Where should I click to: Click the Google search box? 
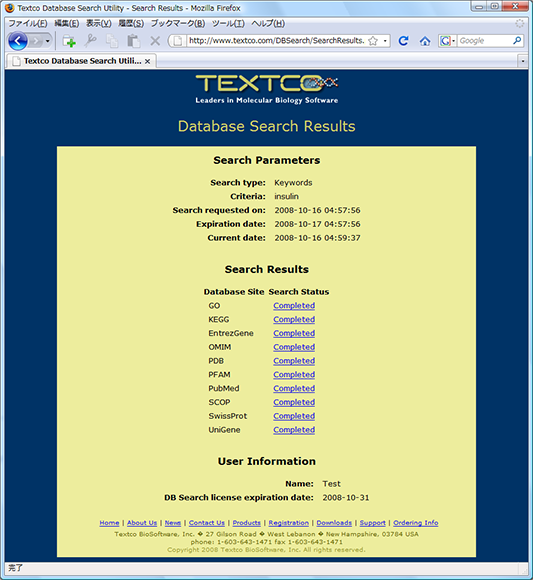484,41
